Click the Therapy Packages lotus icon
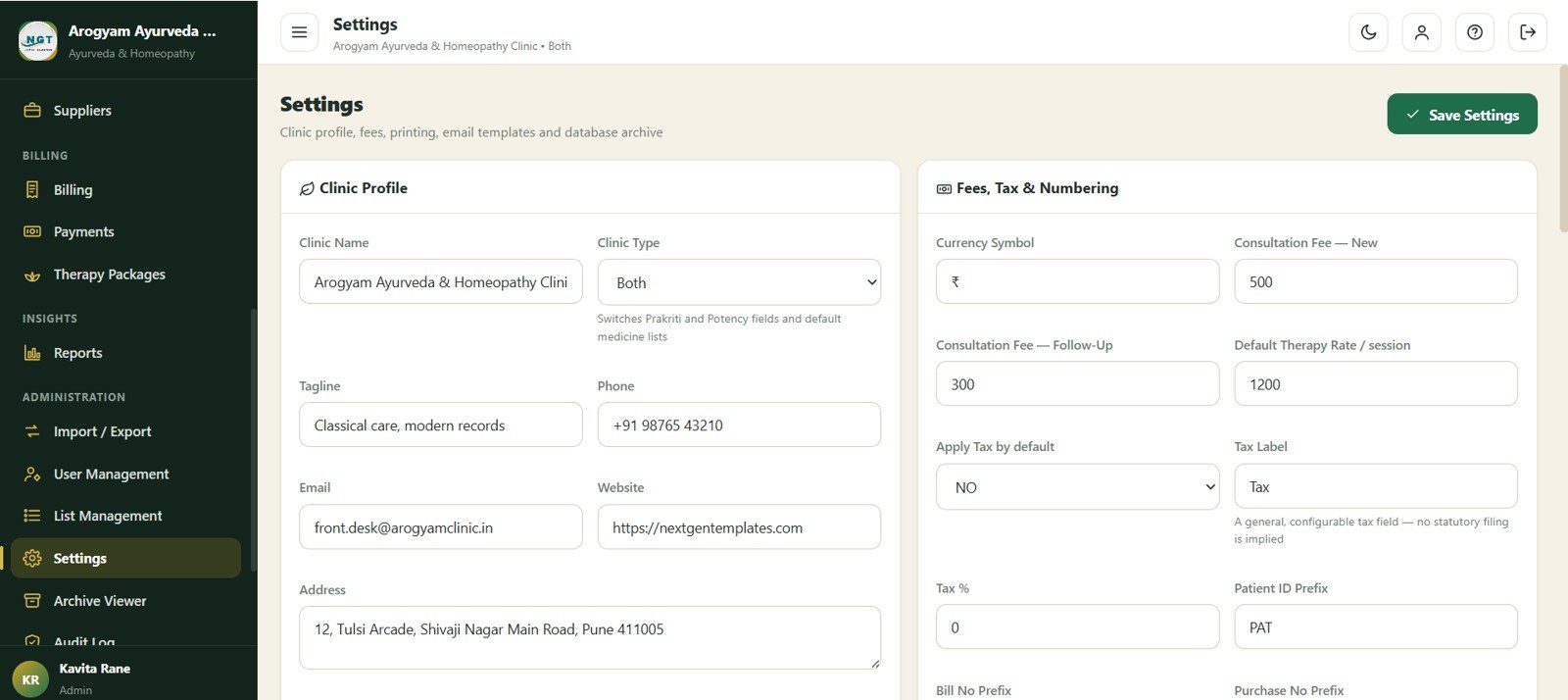This screenshot has width=1568, height=700. coord(32,275)
